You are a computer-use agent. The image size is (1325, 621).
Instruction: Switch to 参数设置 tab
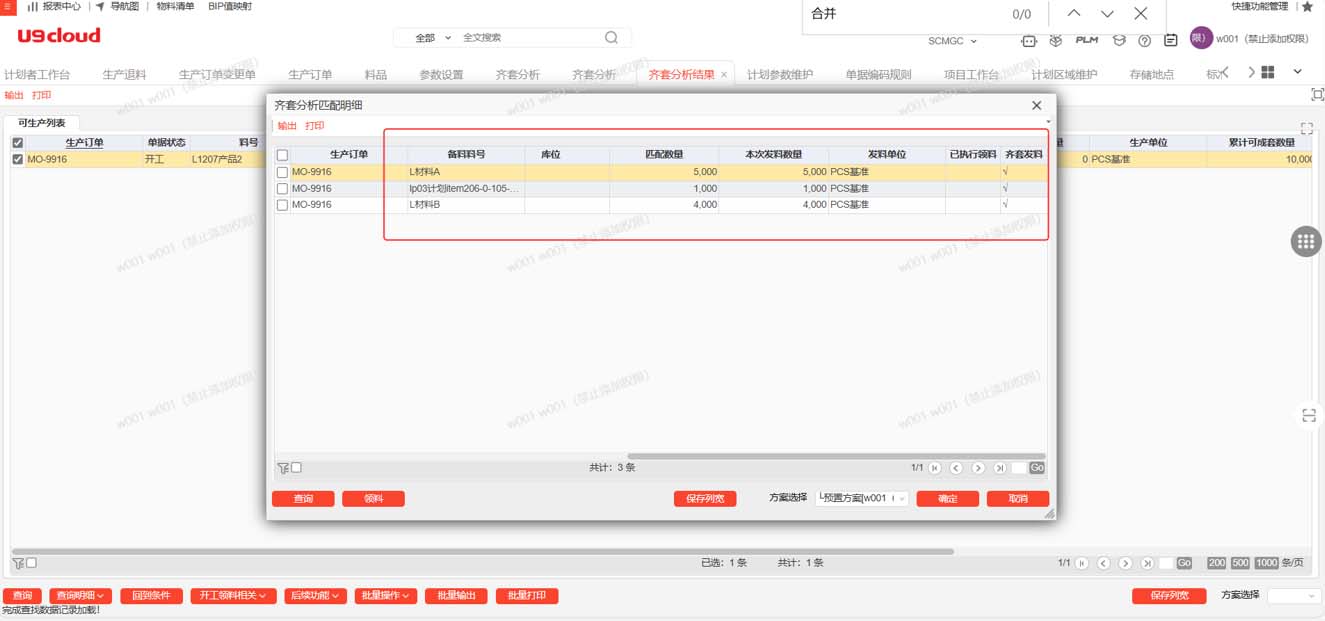coord(441,75)
